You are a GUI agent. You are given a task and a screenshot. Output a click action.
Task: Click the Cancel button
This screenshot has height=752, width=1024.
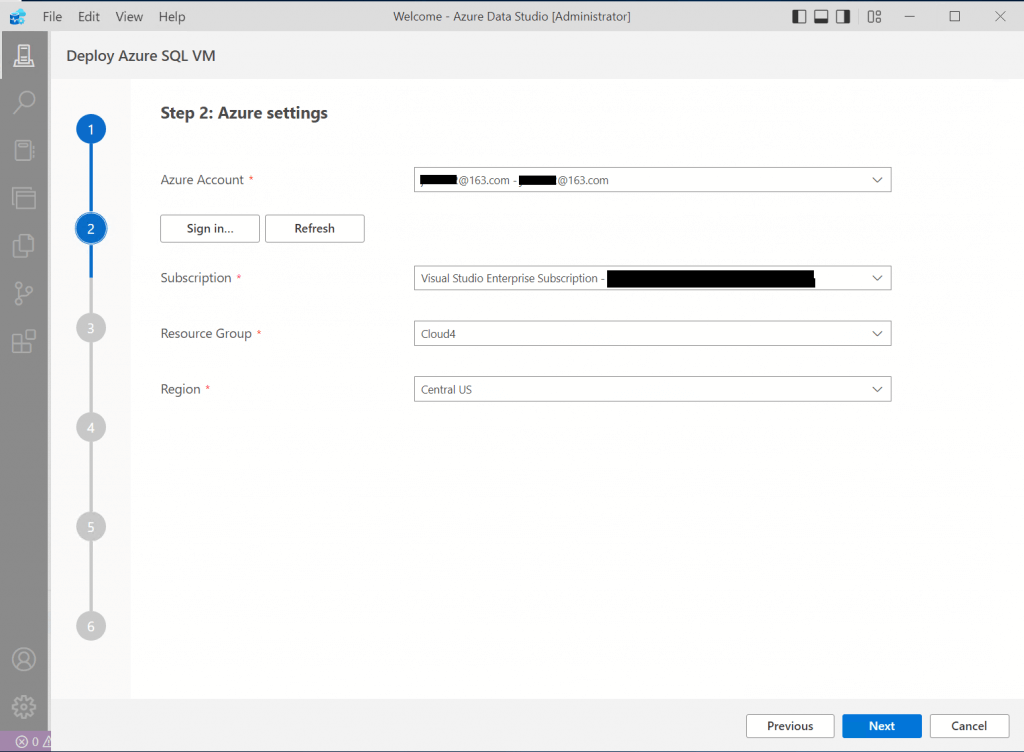(969, 726)
